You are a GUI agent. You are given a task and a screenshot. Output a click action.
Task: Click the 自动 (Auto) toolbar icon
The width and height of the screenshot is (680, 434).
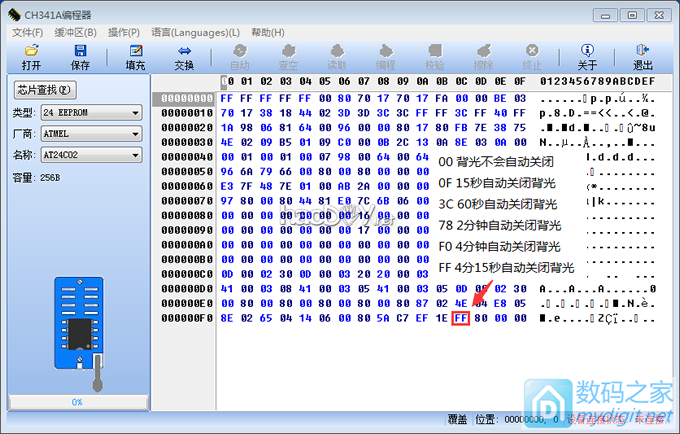pyautogui.click(x=240, y=57)
